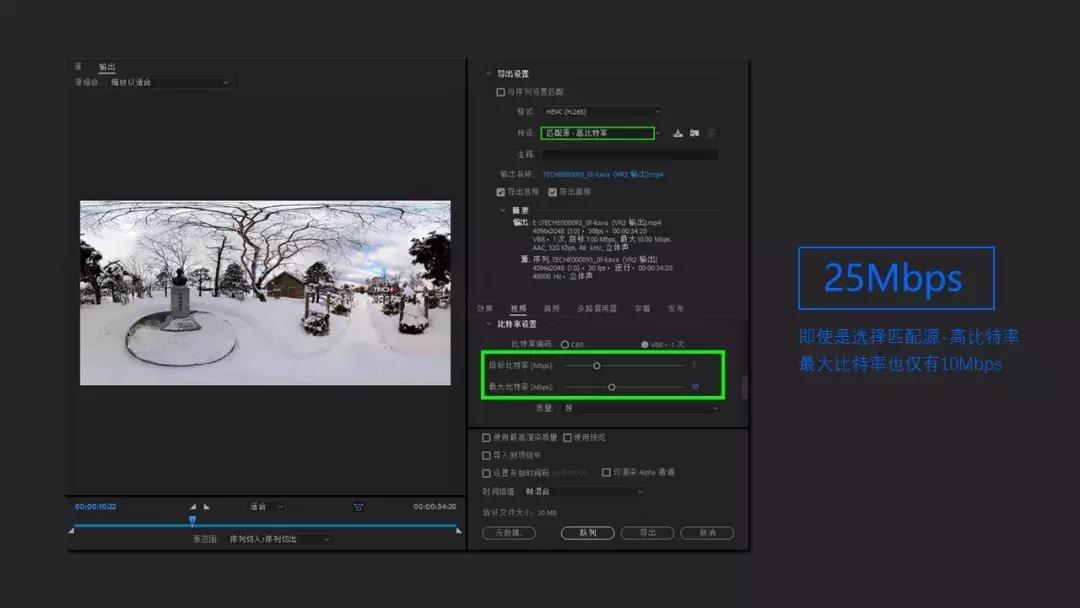Click the import preset icon
The height and width of the screenshot is (608, 1080).
(x=694, y=134)
